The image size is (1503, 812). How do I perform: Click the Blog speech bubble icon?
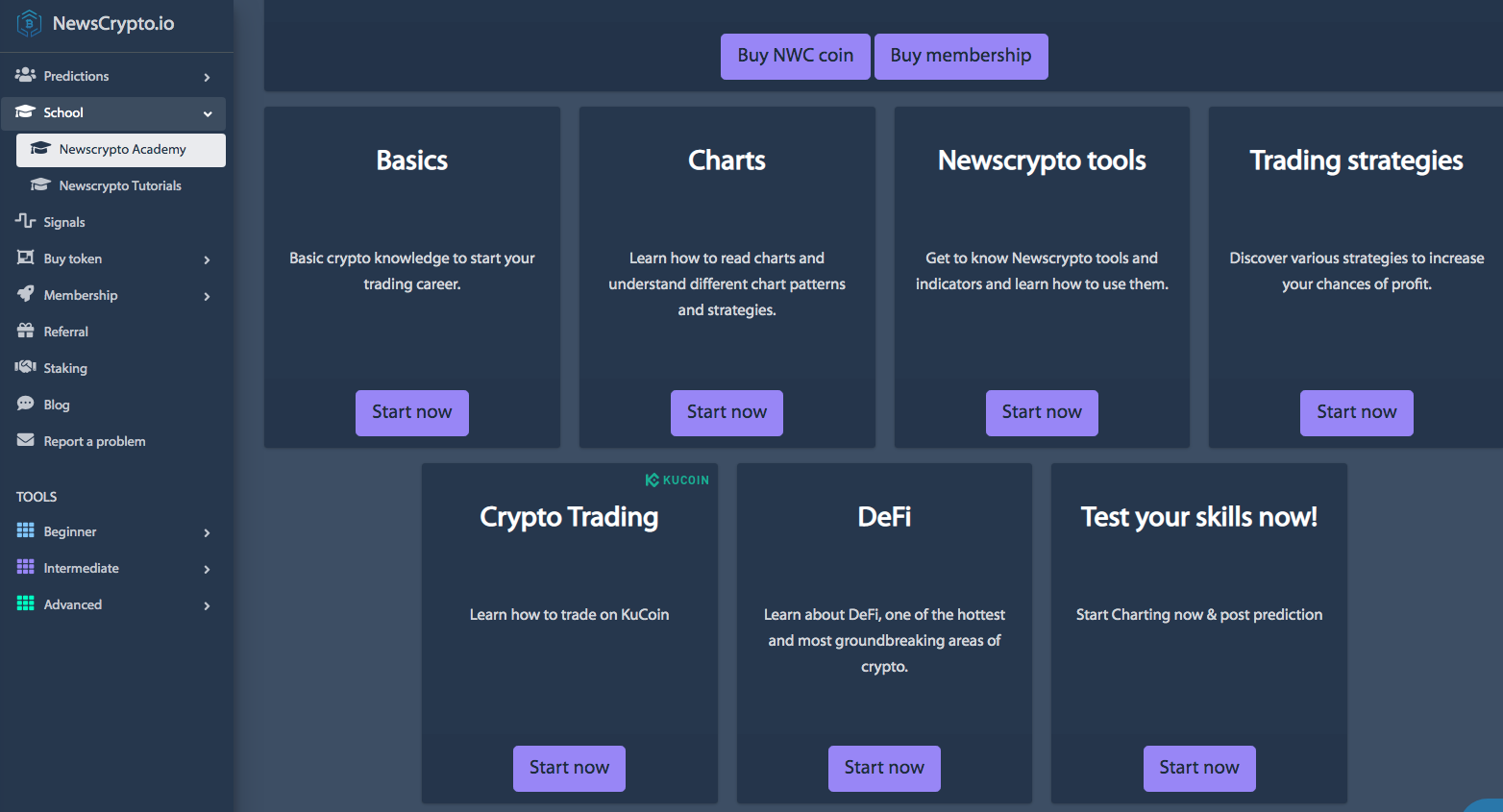(26, 404)
